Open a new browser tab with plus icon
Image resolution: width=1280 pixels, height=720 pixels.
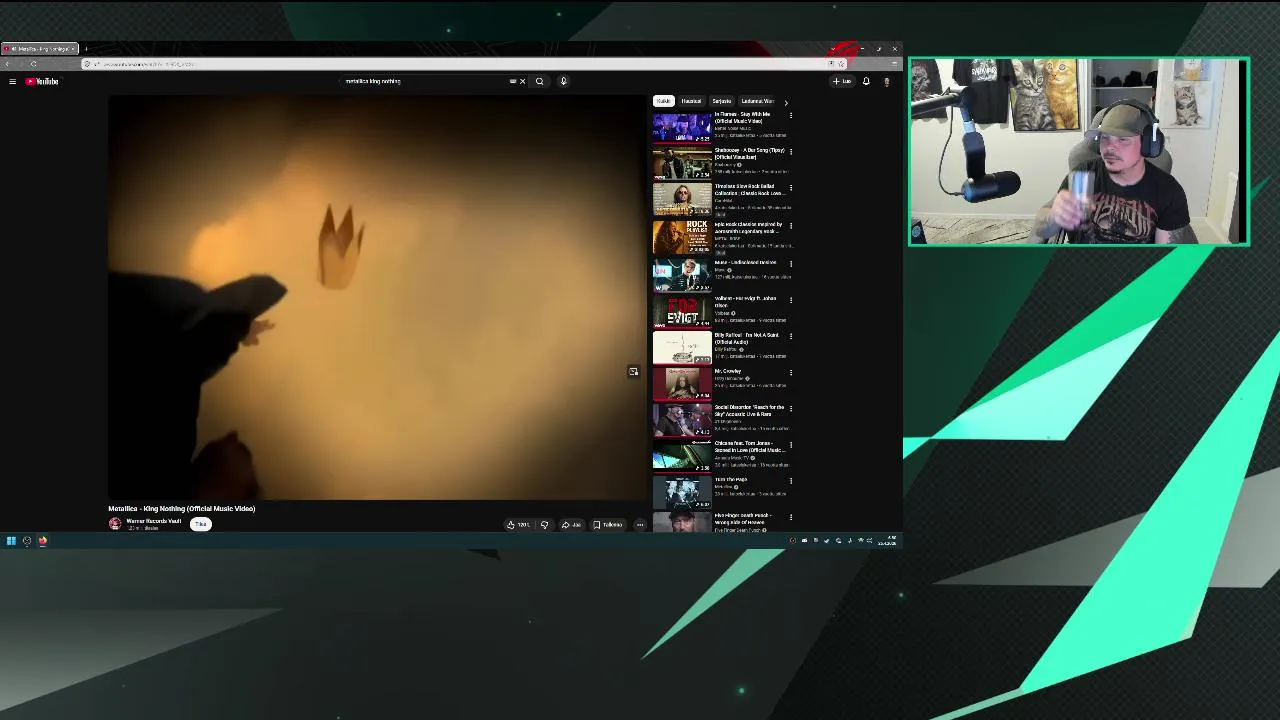[86, 49]
